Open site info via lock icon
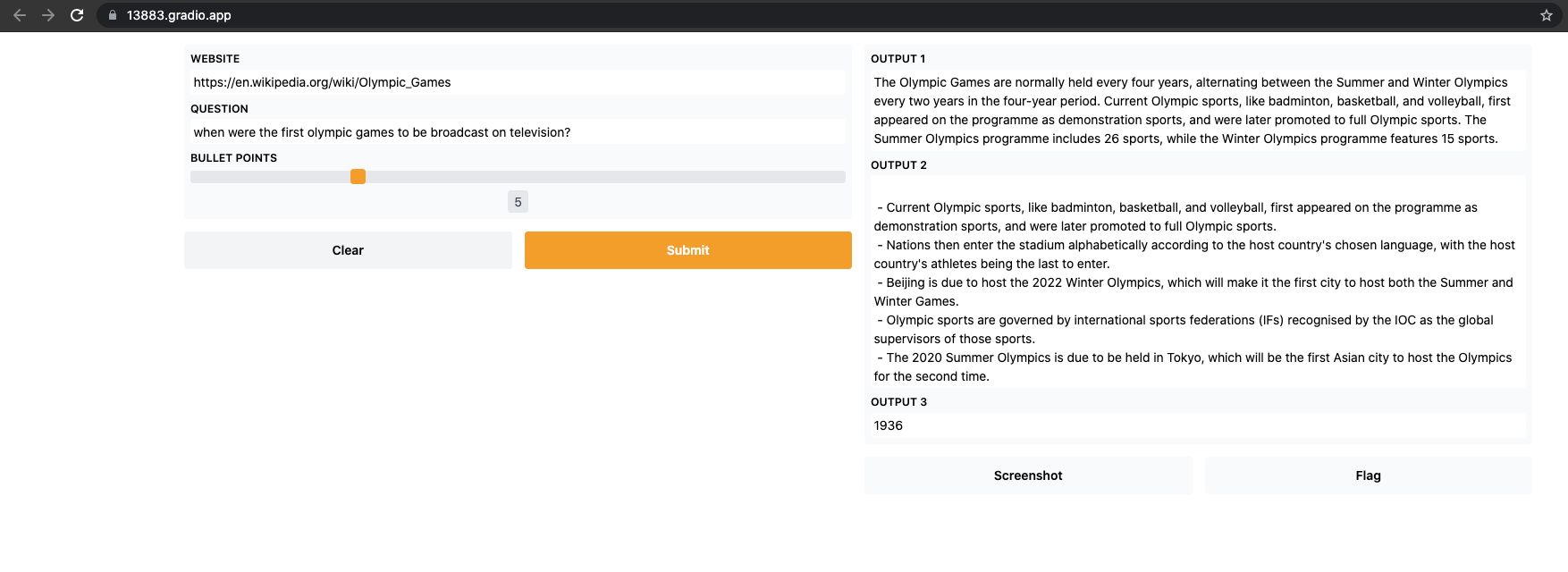This screenshot has width=1568, height=572. pos(113,15)
